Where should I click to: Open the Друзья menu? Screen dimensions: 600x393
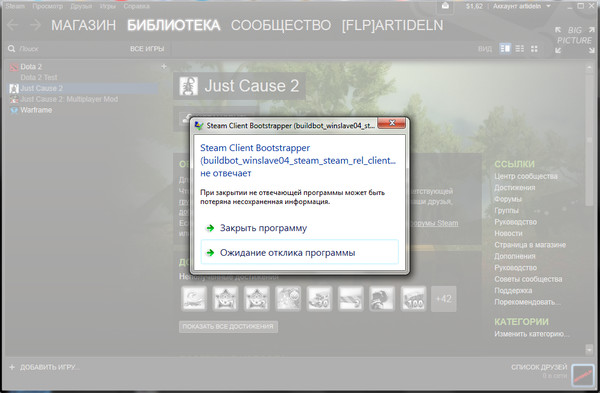pyautogui.click(x=81, y=6)
